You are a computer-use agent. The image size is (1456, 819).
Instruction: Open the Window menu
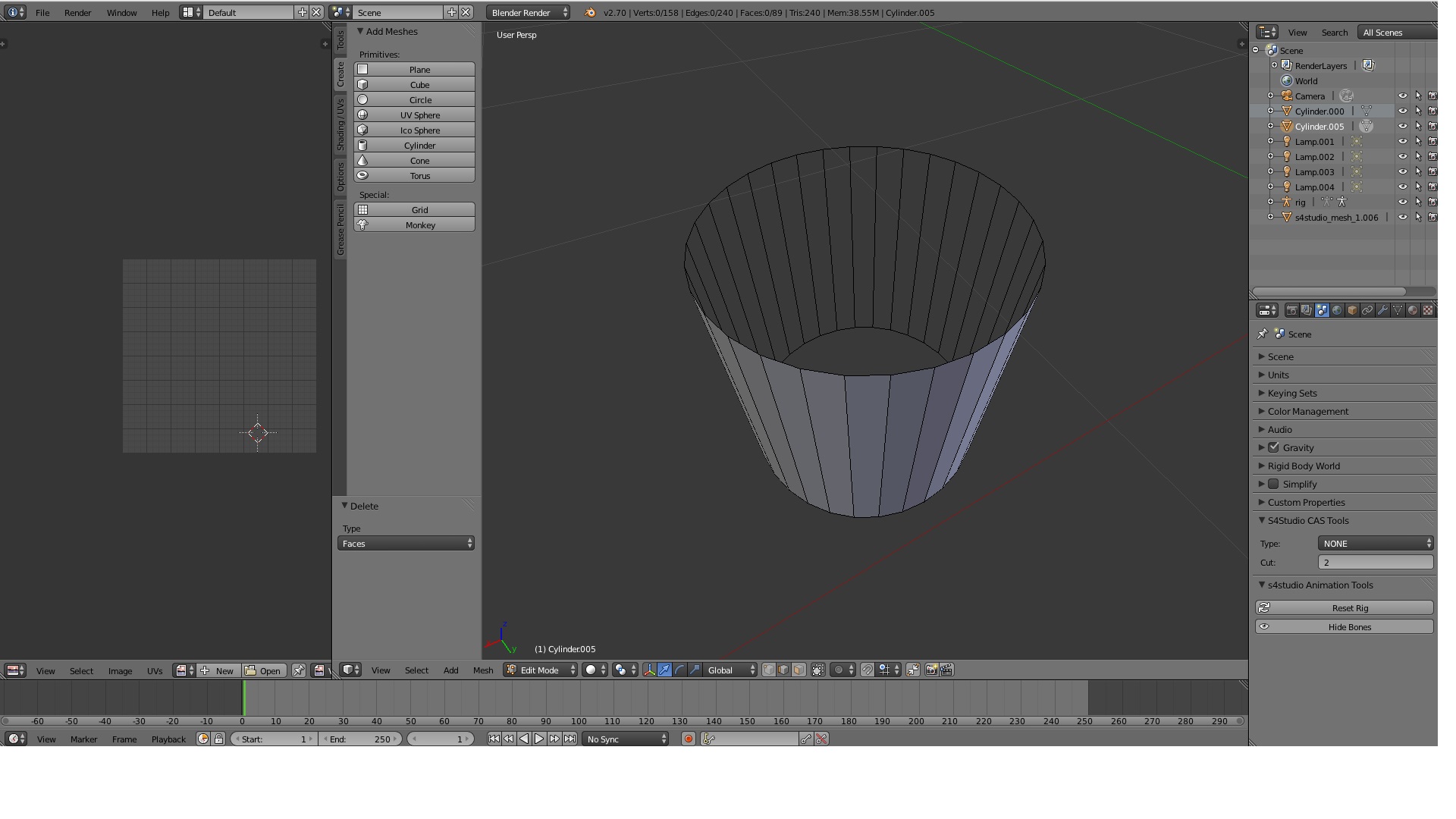tap(121, 12)
